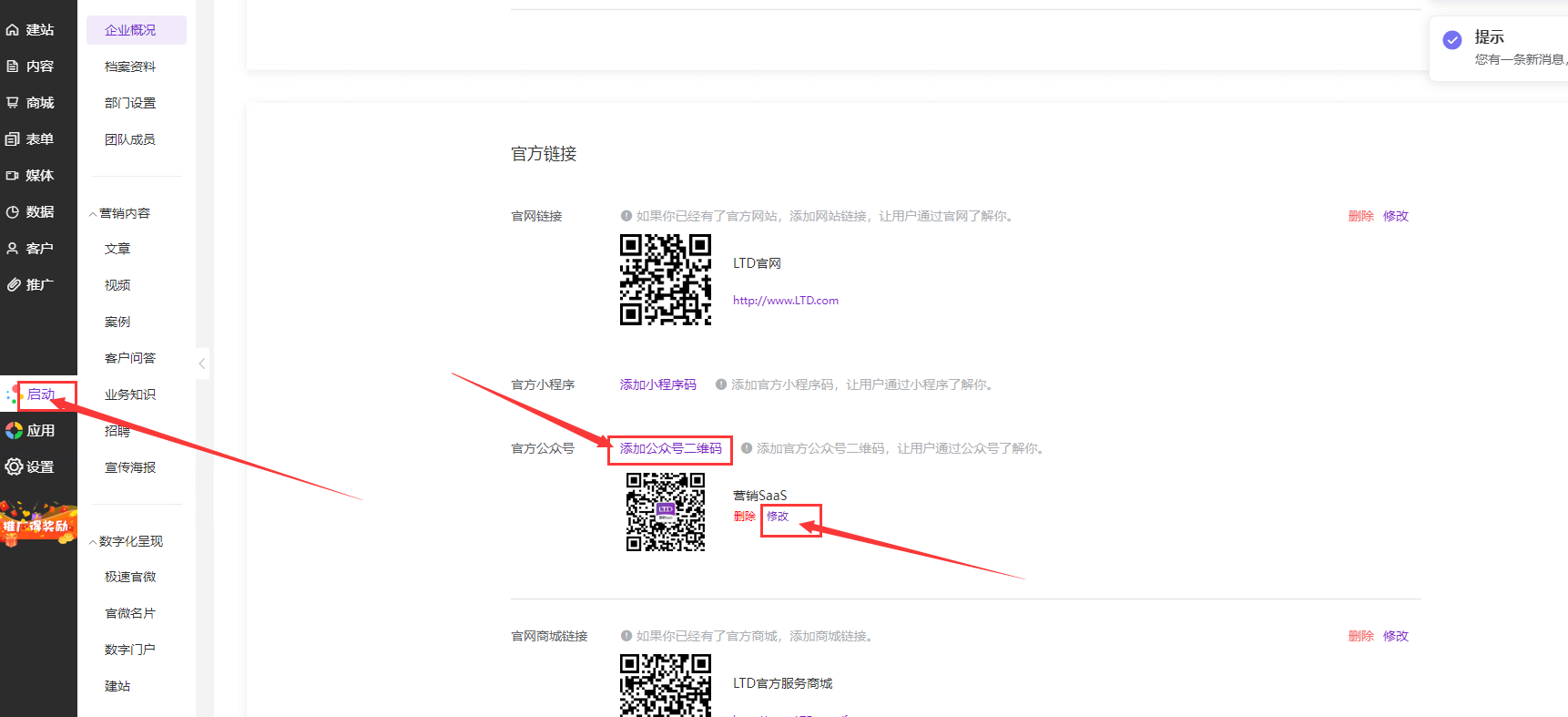The image size is (1568, 717).
Task: Collapse the secondary sidebar with the arrow handle
Action: pyautogui.click(x=202, y=364)
